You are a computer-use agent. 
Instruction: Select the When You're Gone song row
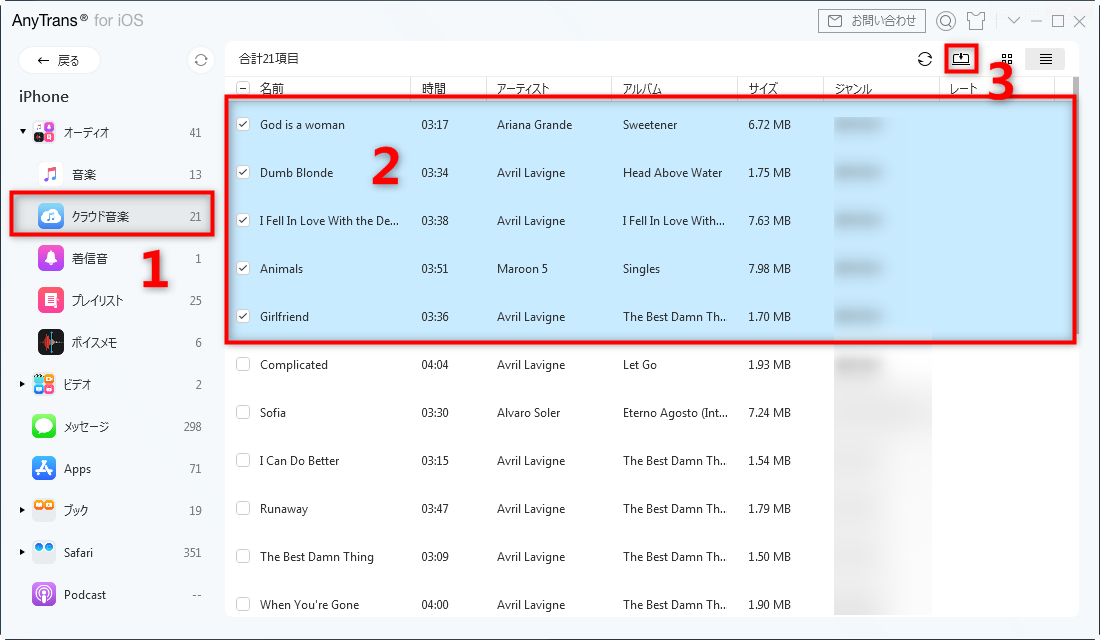pyautogui.click(x=650, y=604)
